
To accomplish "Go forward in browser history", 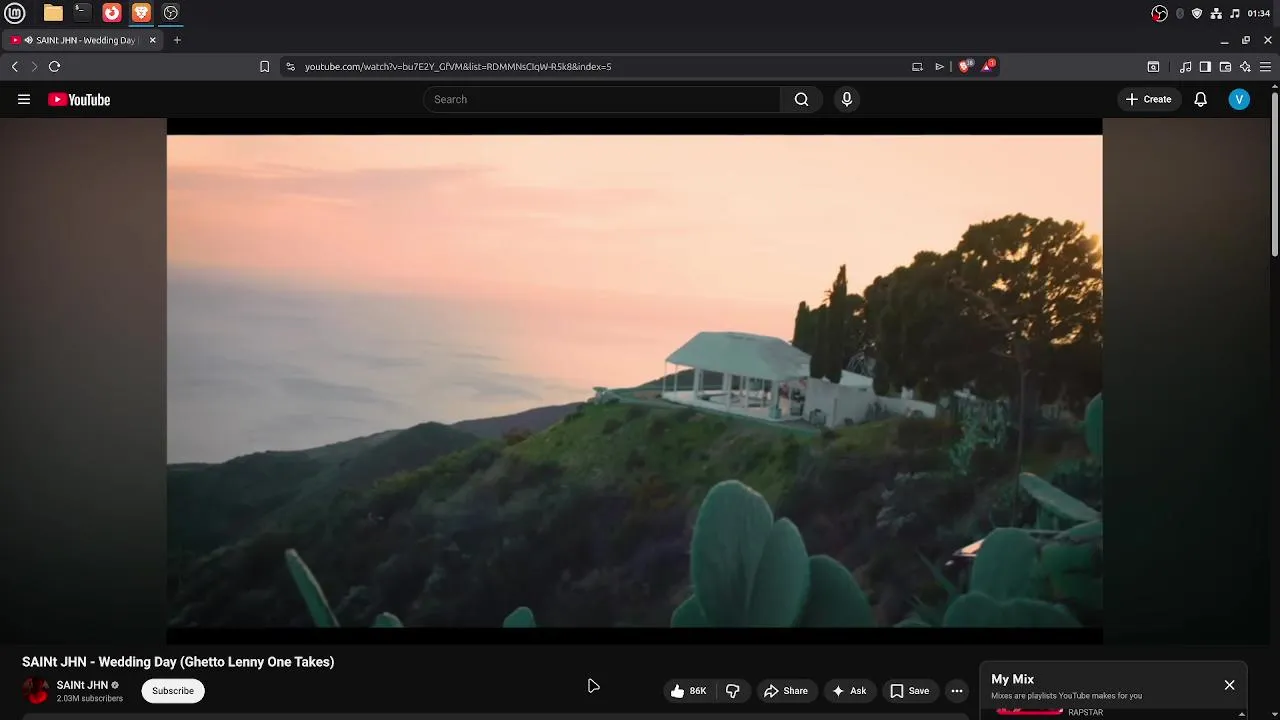I will (x=34, y=66).
